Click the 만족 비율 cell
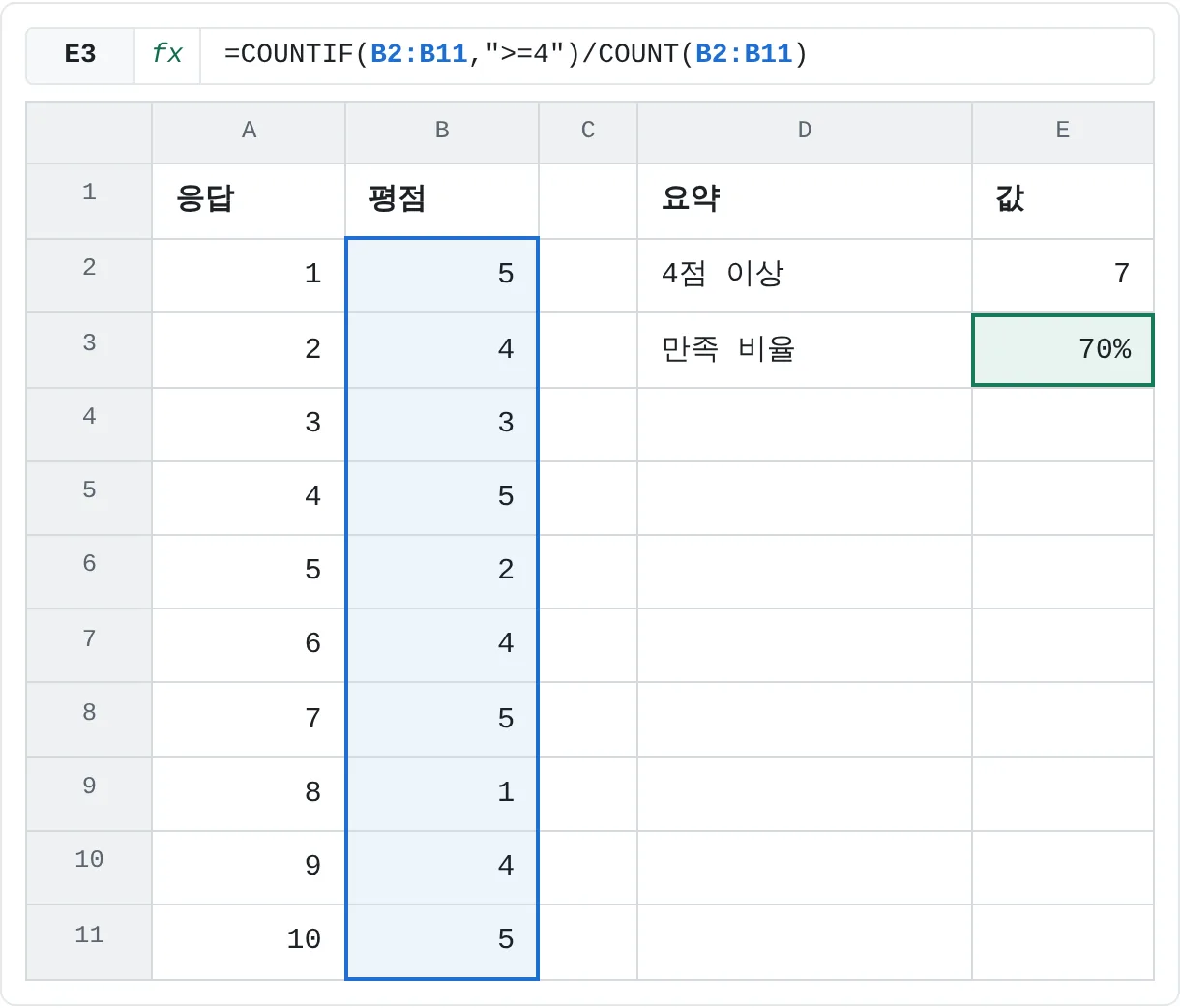 pyautogui.click(x=805, y=350)
